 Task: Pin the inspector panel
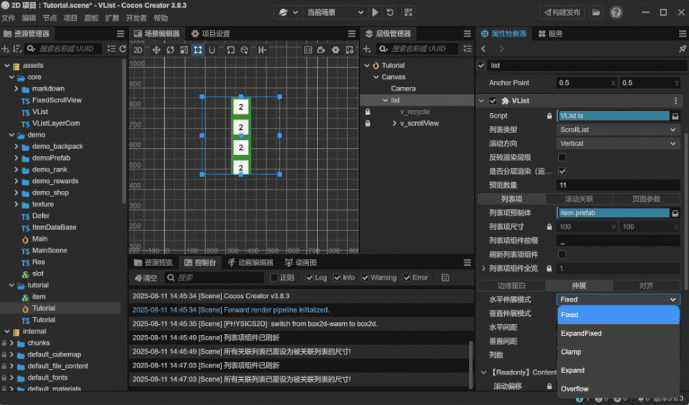682,49
